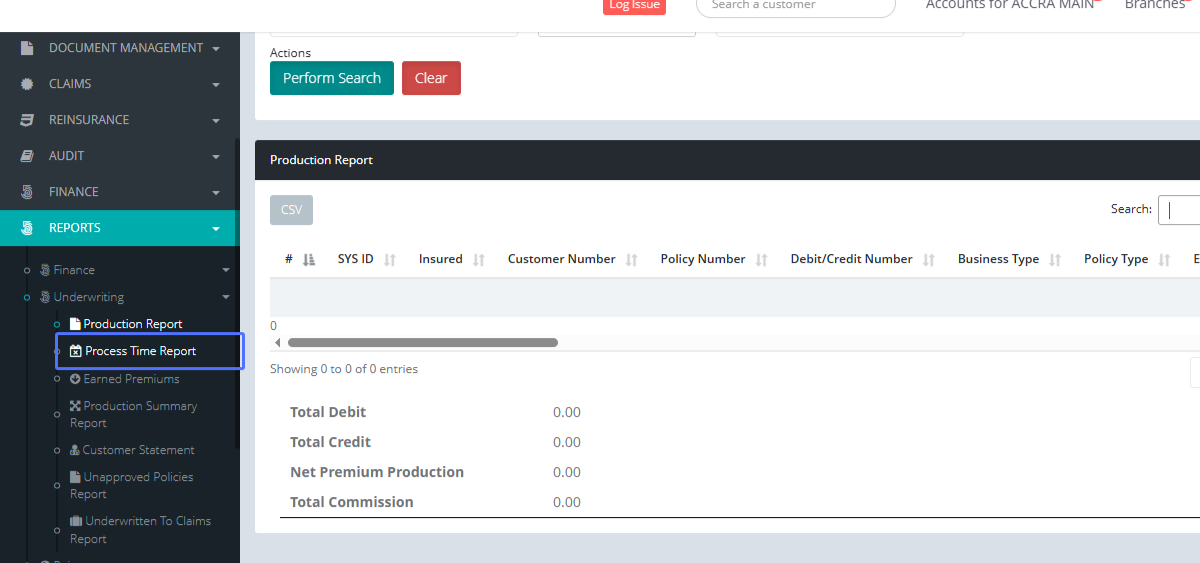Image resolution: width=1200 pixels, height=563 pixels.
Task: Click the Claims gear icon
Action: [27, 84]
